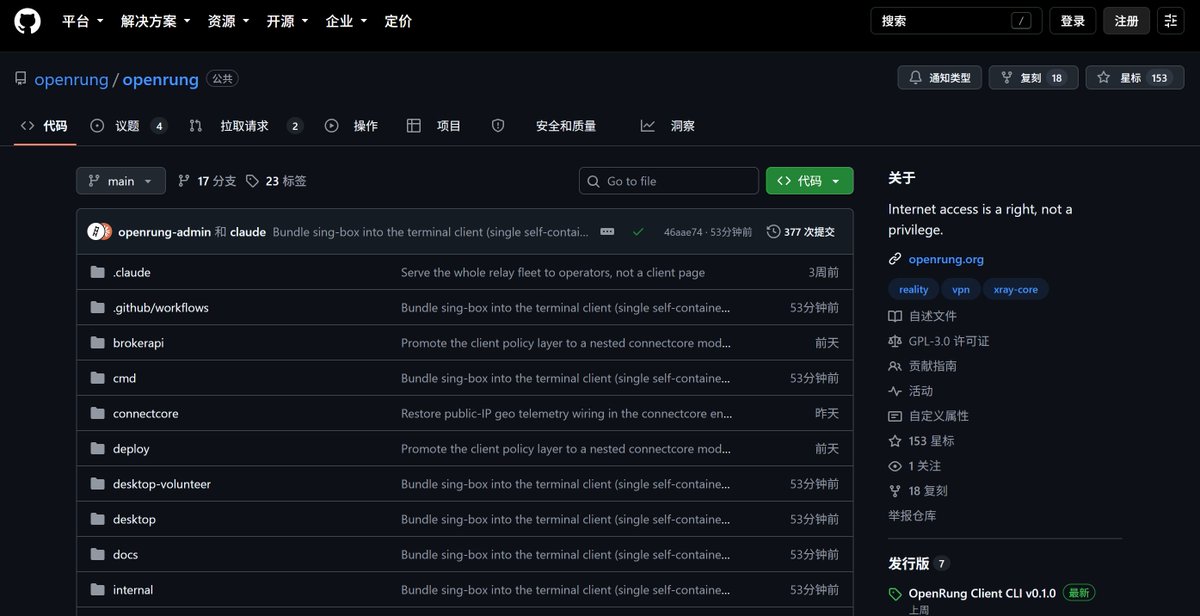This screenshot has width=1200, height=616.
Task: Open the GPL-3.0 许可证 license link
Action: tap(938, 341)
